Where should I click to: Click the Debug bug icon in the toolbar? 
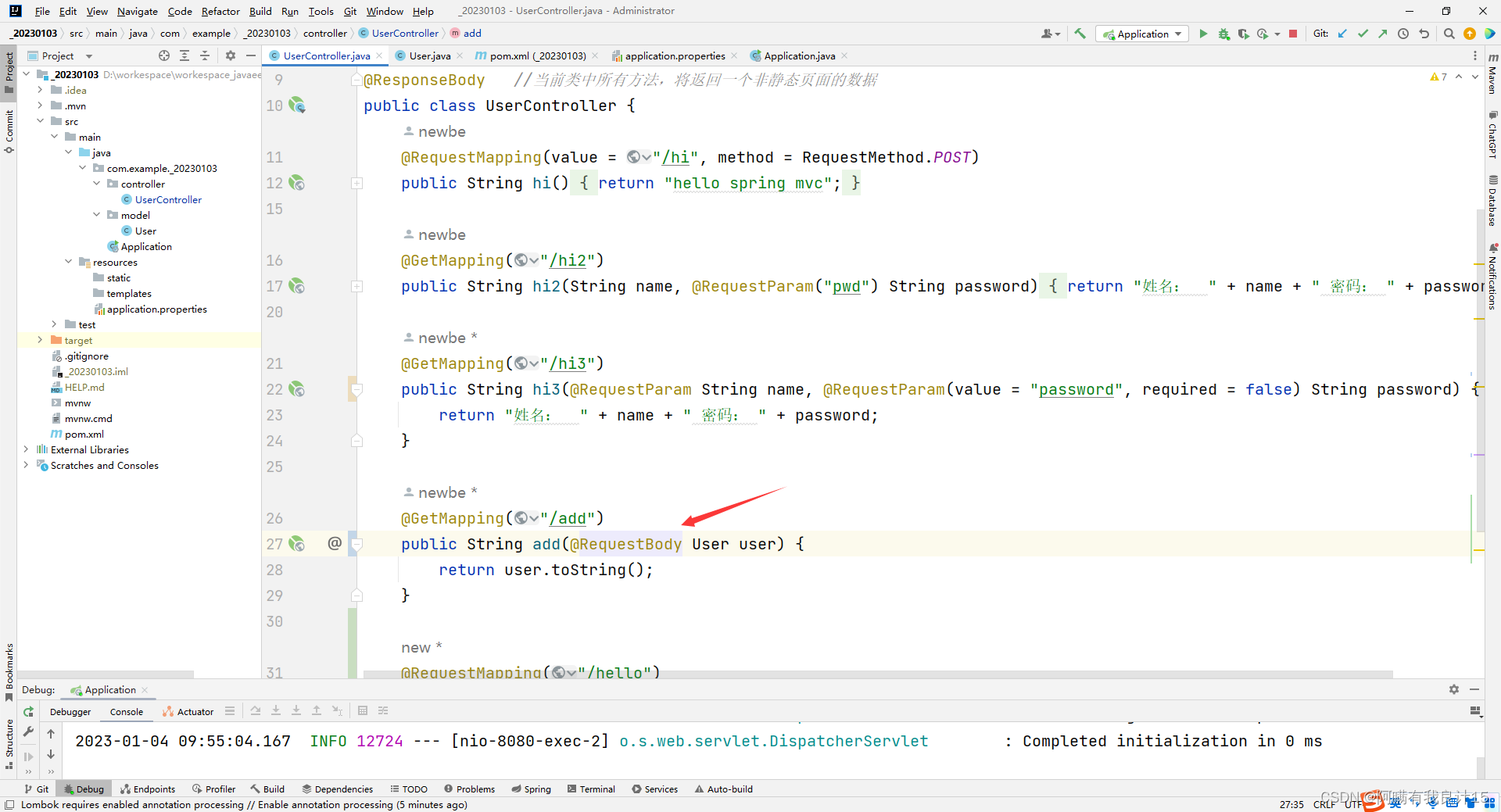pyautogui.click(x=1223, y=34)
